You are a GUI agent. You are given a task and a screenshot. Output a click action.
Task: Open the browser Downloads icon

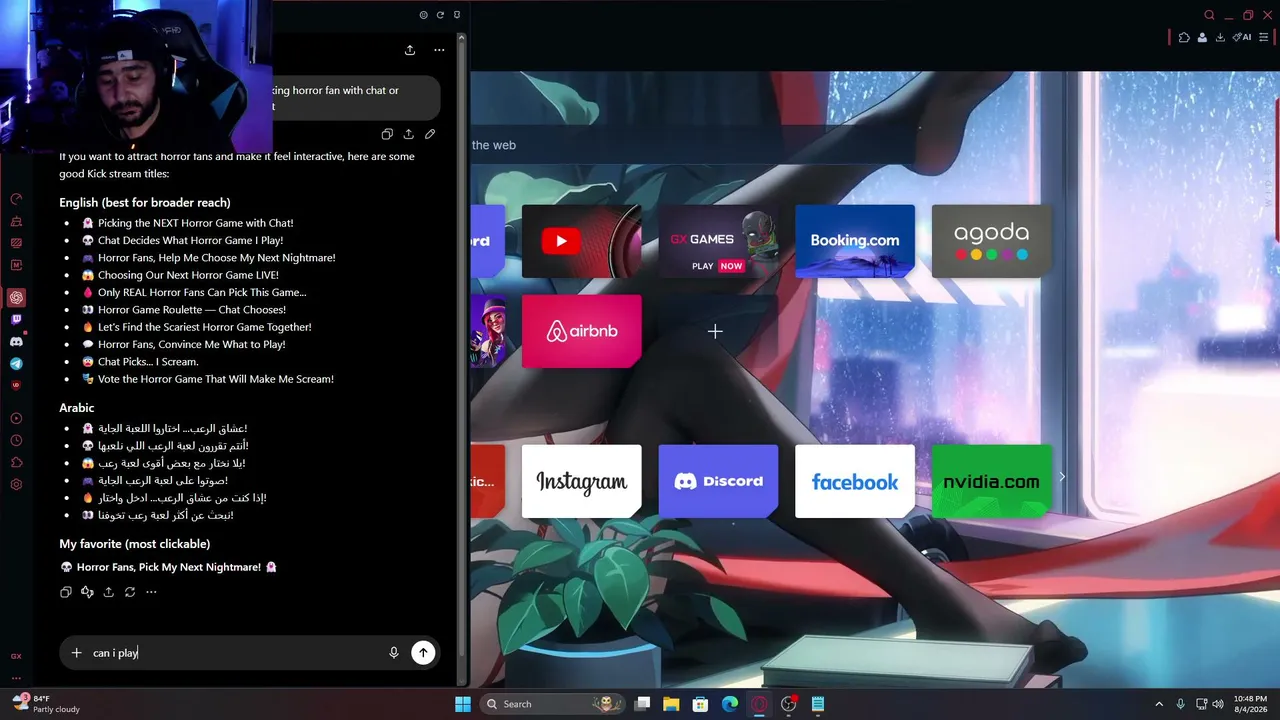pos(1220,37)
